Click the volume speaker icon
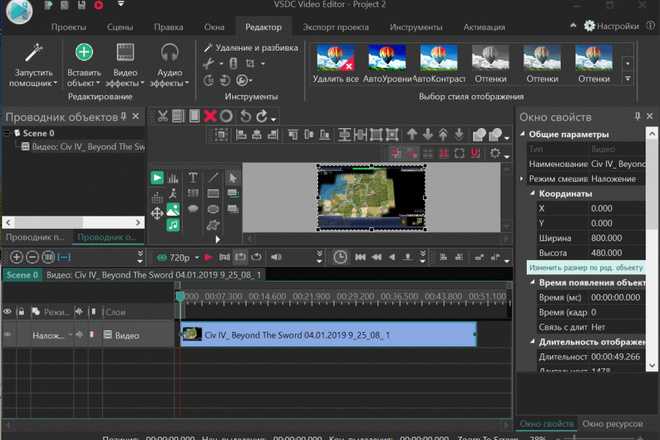660x440 pixels. [276, 257]
